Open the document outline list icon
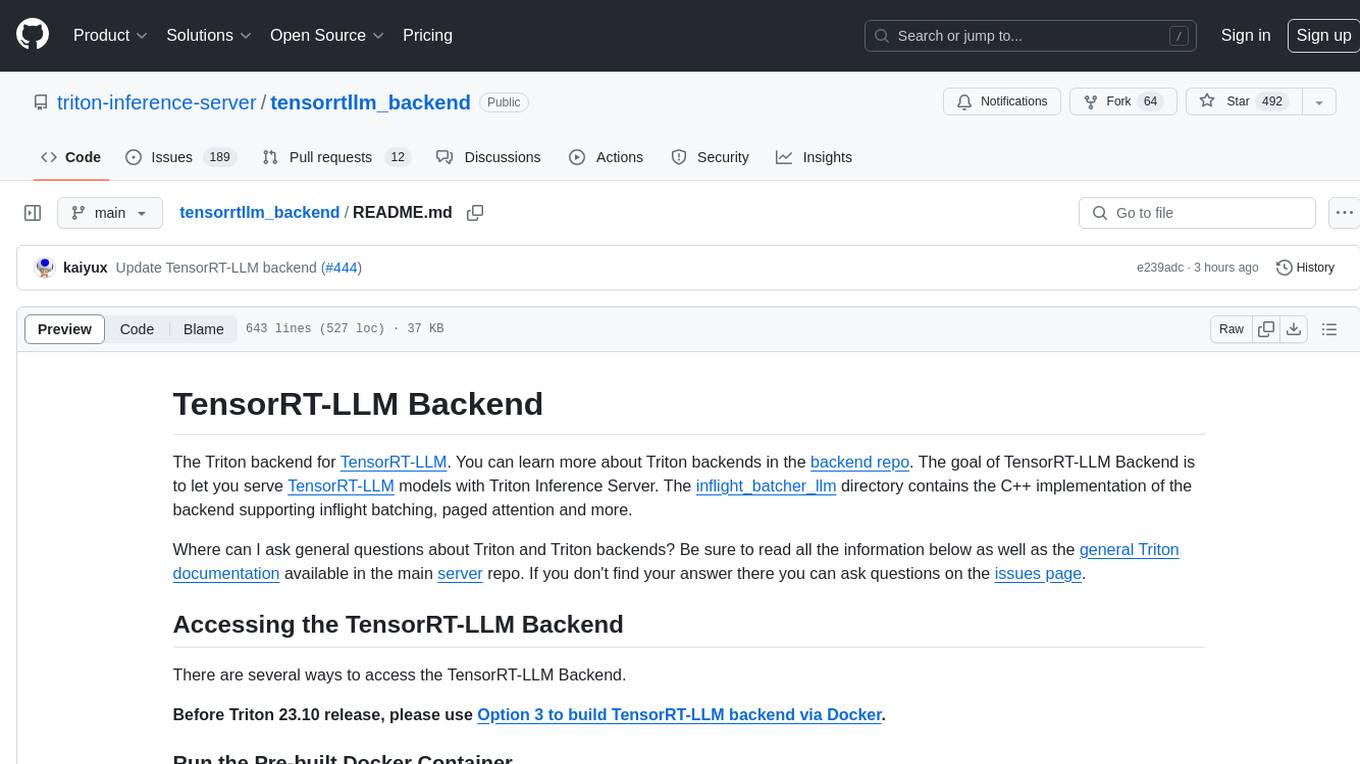Viewport: 1360px width, 764px height. (x=1329, y=329)
